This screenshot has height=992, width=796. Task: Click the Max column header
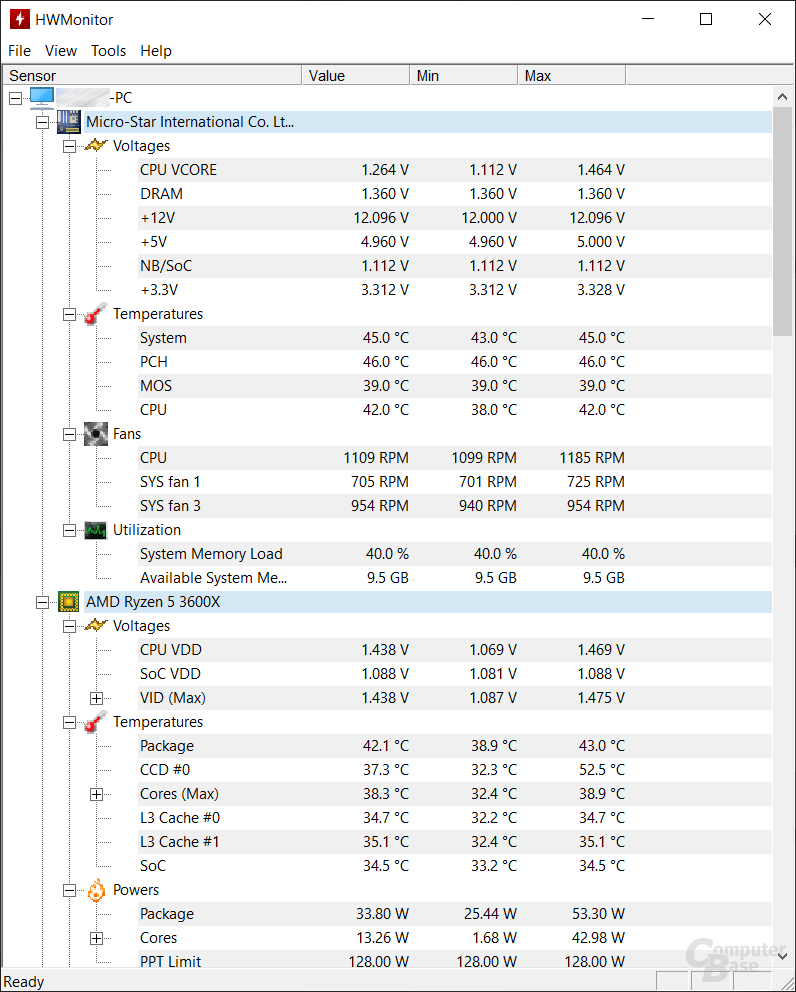[572, 75]
